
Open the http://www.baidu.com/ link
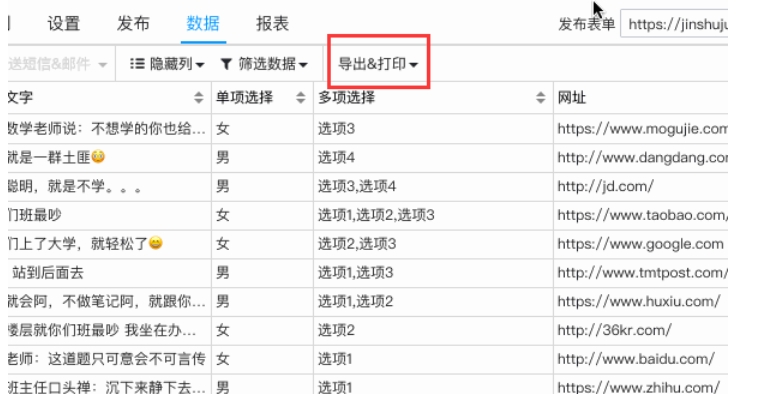(x=636, y=359)
